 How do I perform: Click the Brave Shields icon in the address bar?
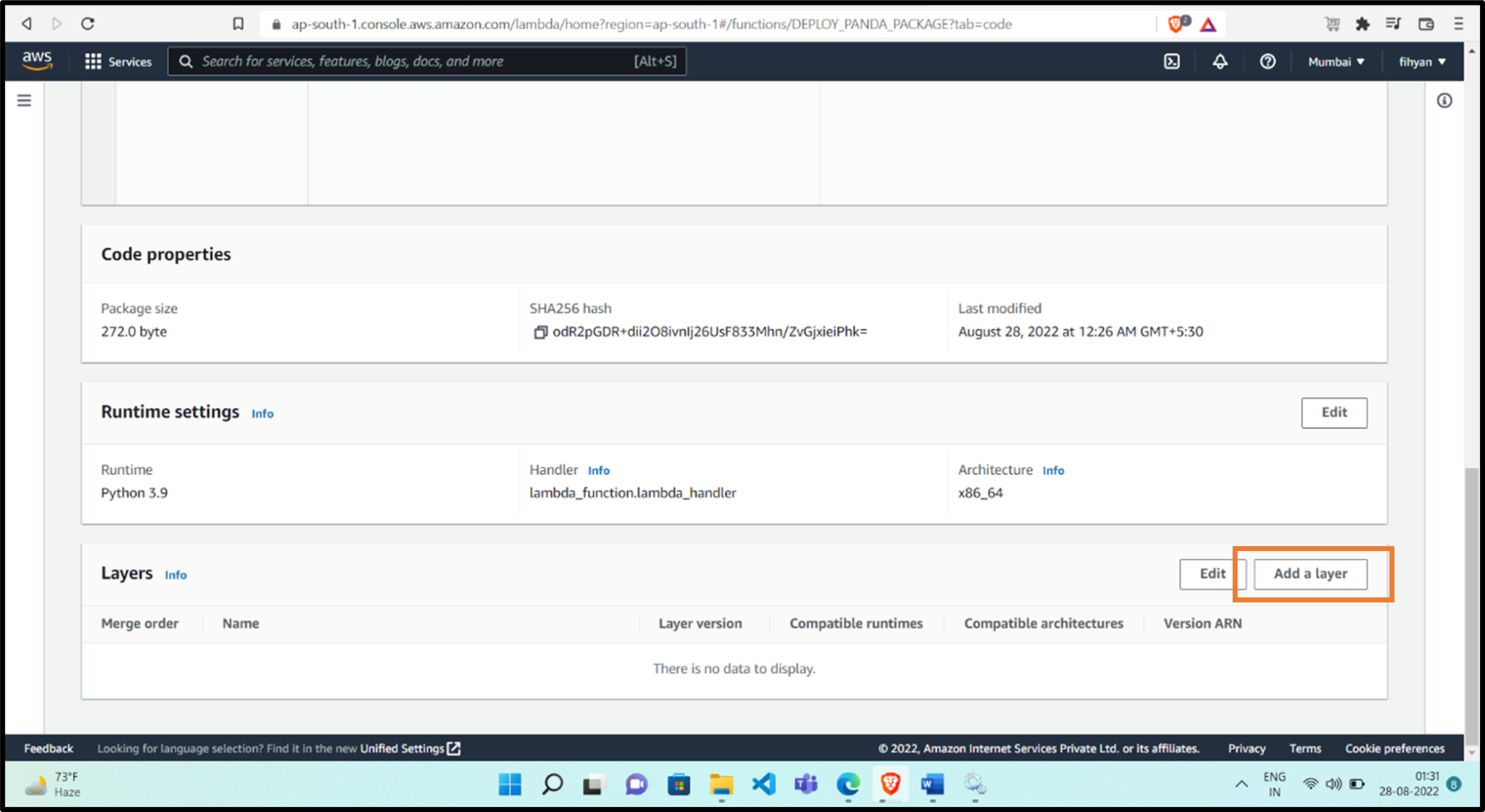[1175, 23]
